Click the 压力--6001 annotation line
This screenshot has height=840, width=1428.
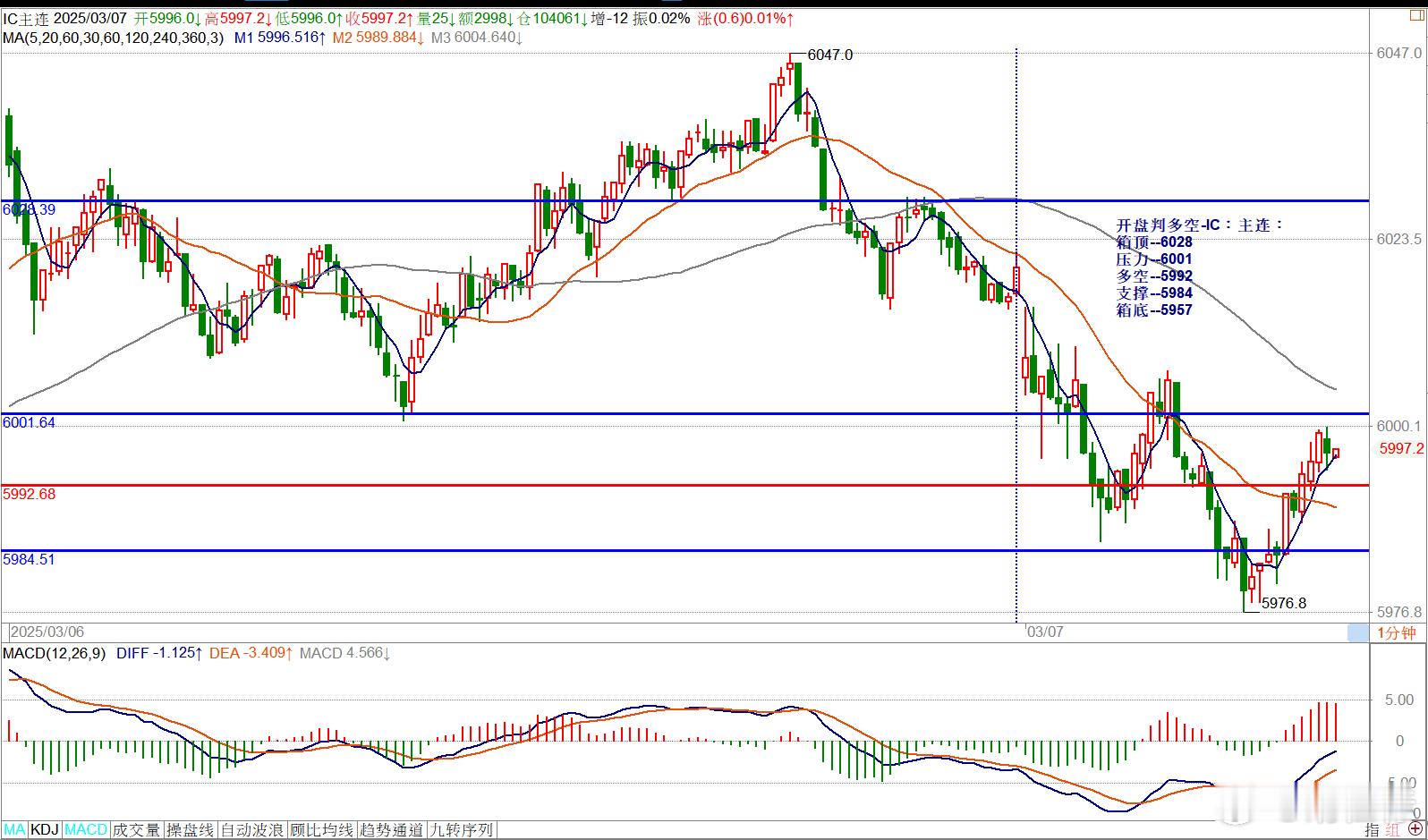tap(1154, 259)
